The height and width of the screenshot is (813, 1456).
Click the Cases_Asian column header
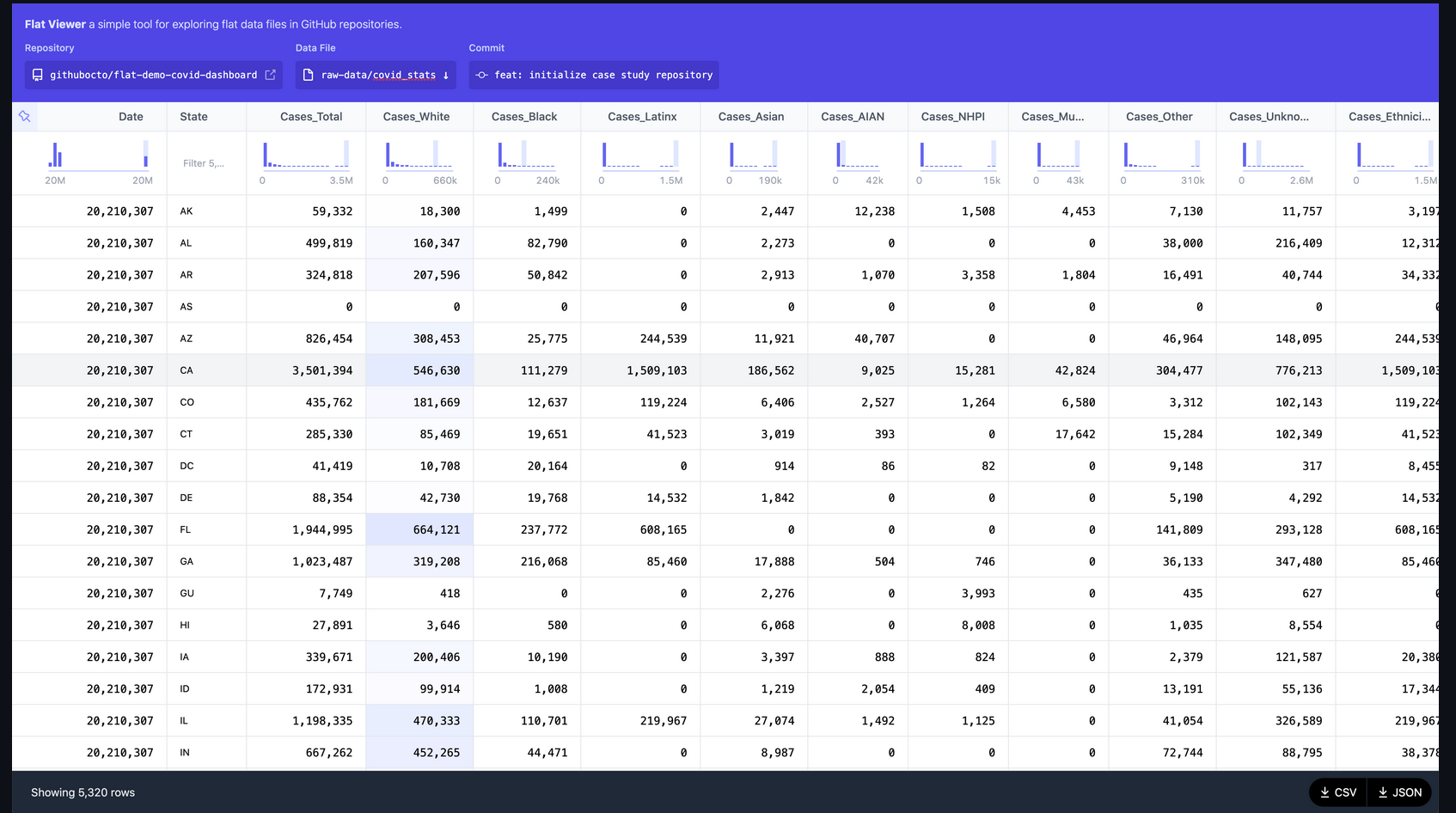(x=750, y=117)
